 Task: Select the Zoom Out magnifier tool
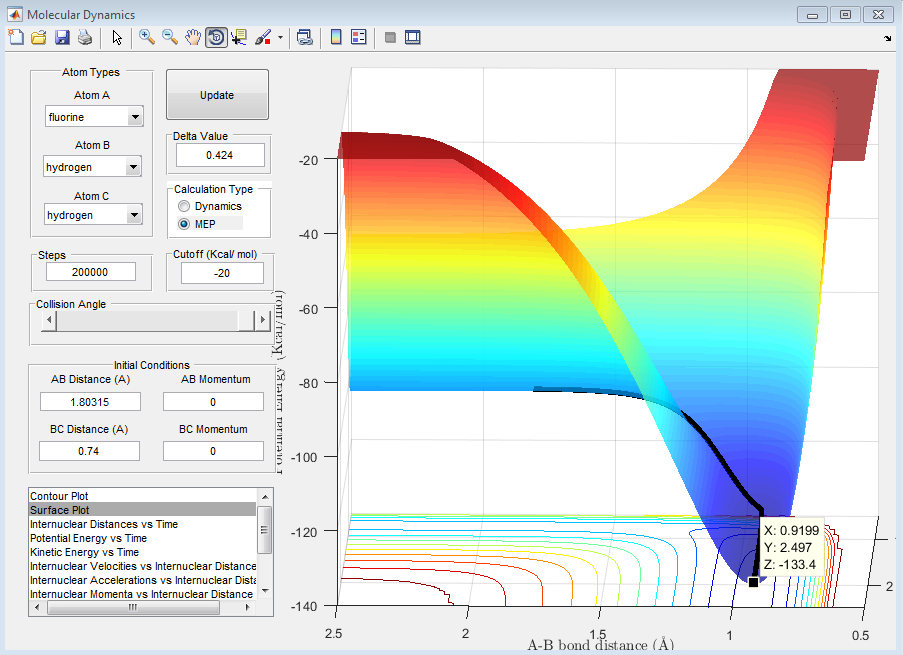pos(170,37)
